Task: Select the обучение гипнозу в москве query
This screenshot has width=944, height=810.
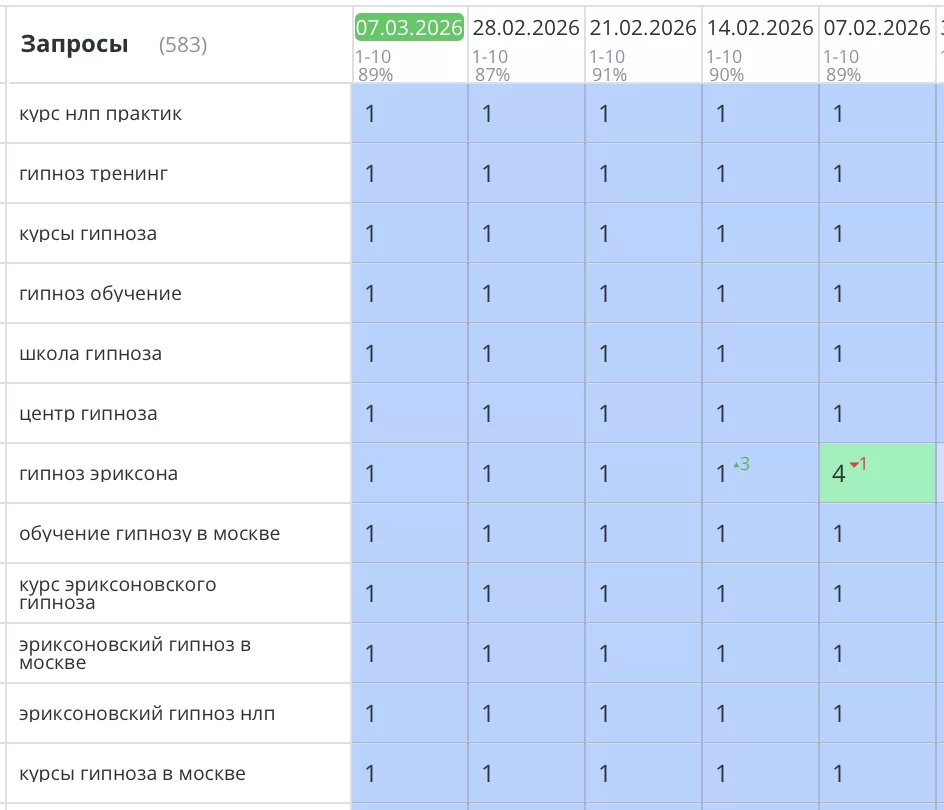Action: pyautogui.click(x=149, y=534)
